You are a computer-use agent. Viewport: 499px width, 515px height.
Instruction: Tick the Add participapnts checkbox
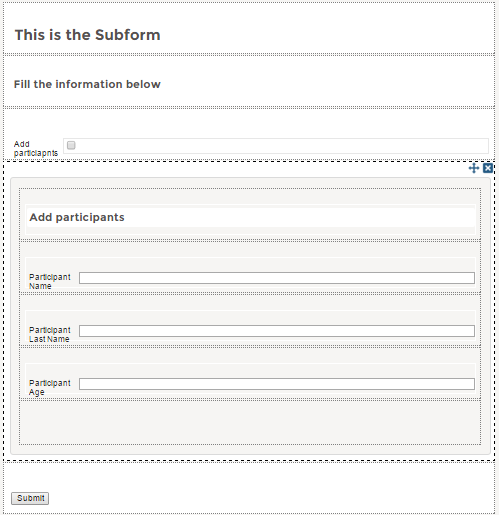[x=71, y=145]
